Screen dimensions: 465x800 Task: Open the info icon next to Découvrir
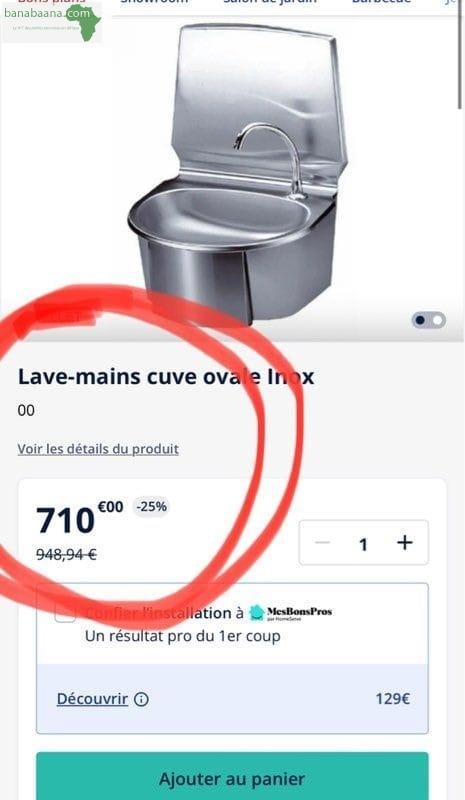coord(141,699)
